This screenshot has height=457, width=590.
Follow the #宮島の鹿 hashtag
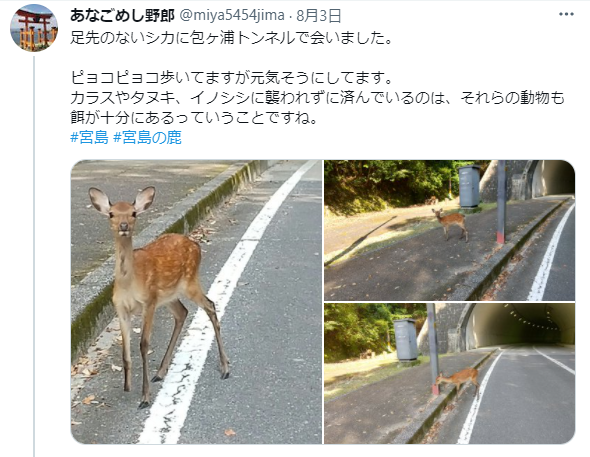click(147, 138)
